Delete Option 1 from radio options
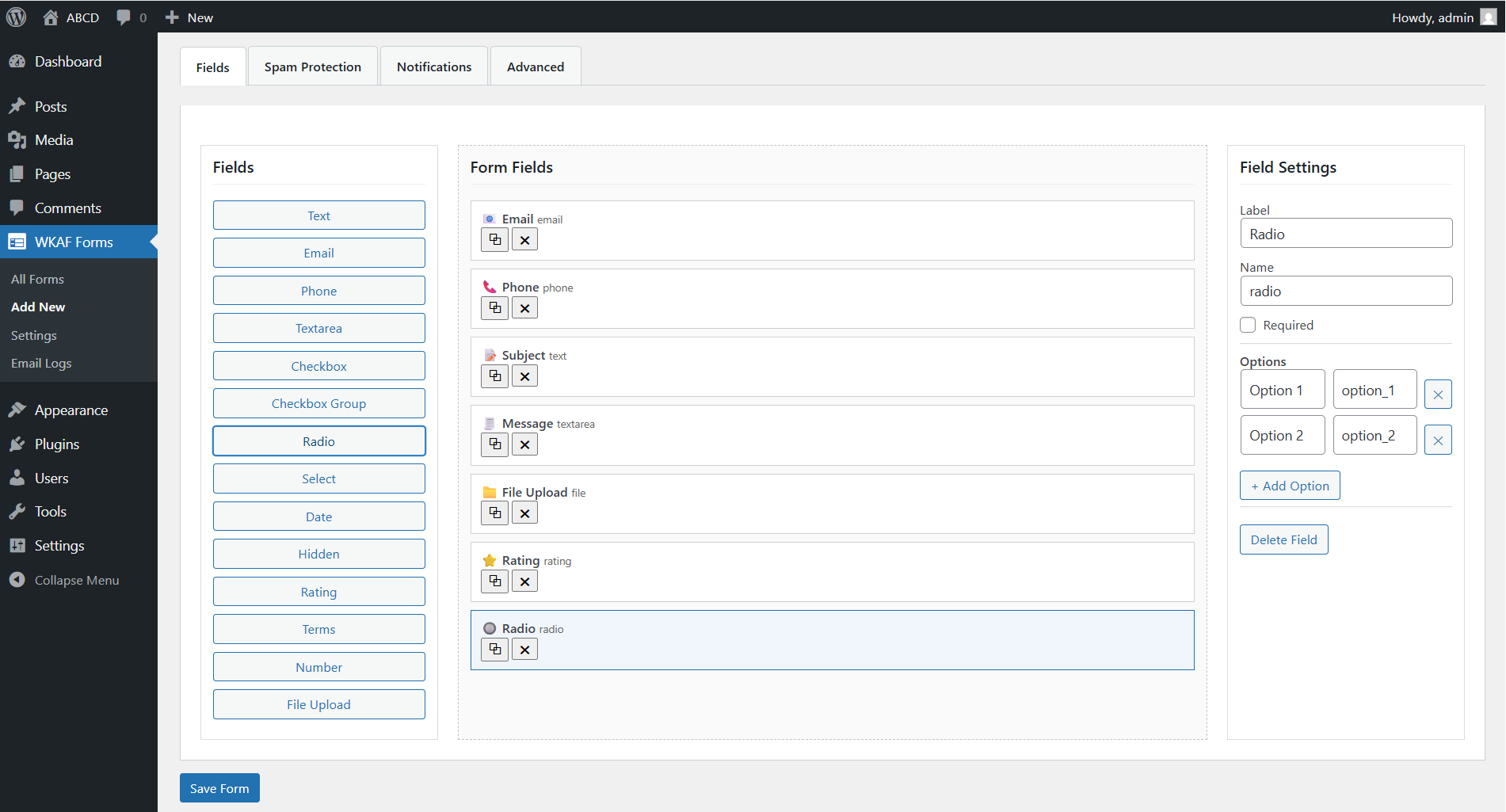The width and height of the screenshot is (1506, 812). [x=1438, y=394]
